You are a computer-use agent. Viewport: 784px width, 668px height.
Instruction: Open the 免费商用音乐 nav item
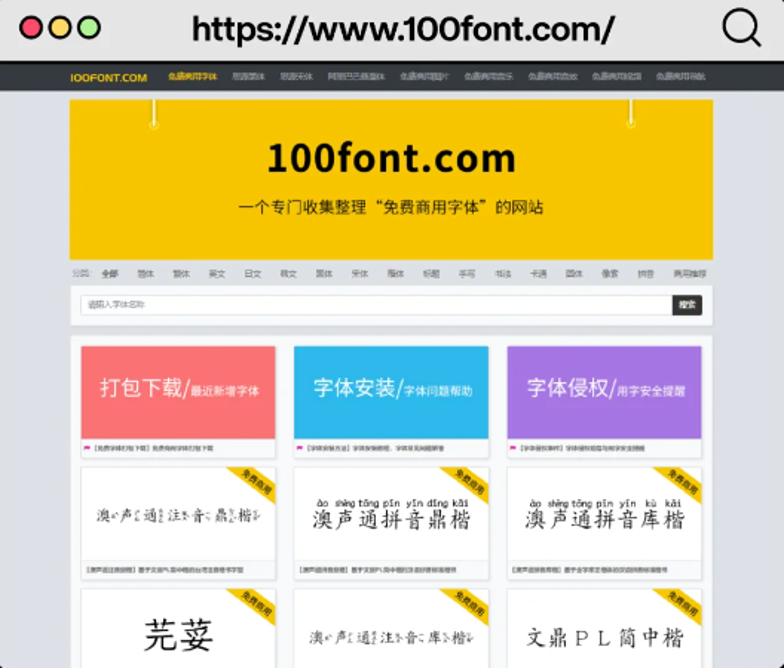pos(488,76)
